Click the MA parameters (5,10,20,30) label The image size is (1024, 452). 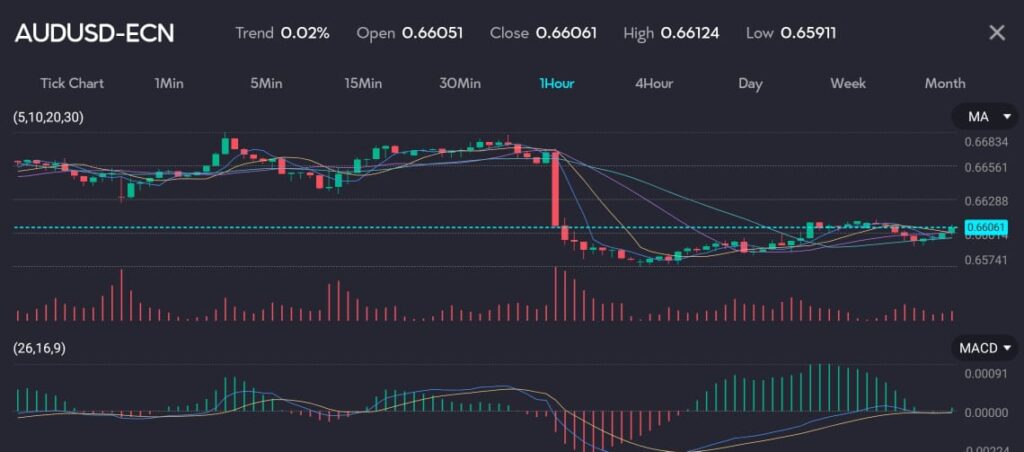pos(48,118)
